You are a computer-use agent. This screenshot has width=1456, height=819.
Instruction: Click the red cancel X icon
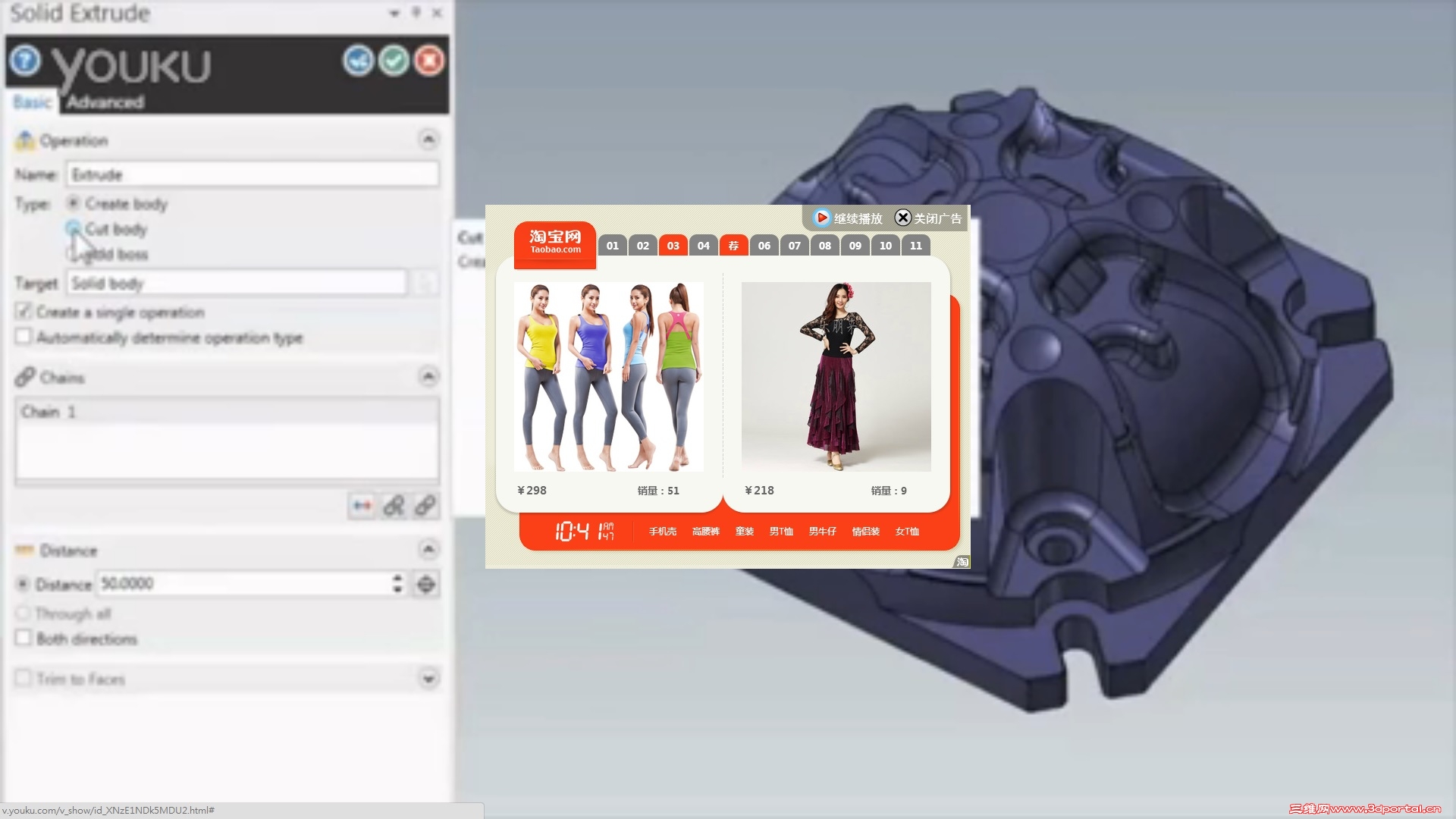(x=429, y=61)
